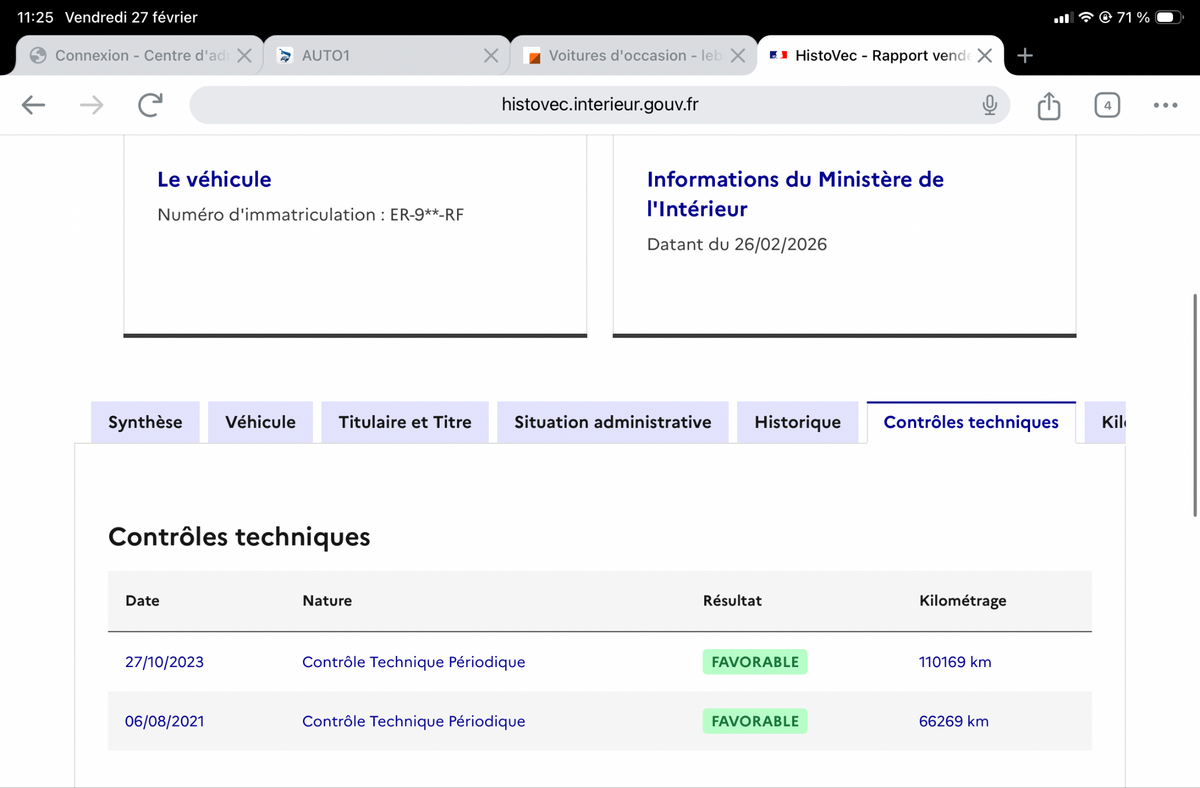Open the Situation administrative tab
The height and width of the screenshot is (788, 1200).
click(613, 422)
